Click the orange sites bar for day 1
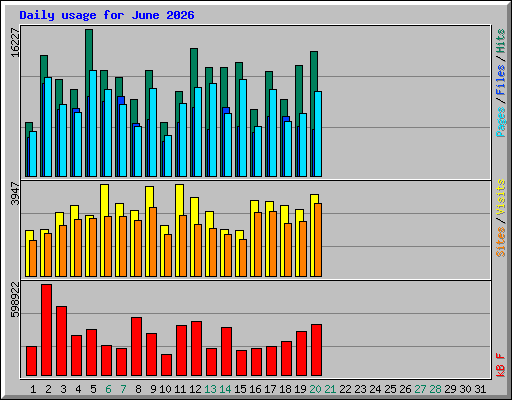 click(x=33, y=258)
